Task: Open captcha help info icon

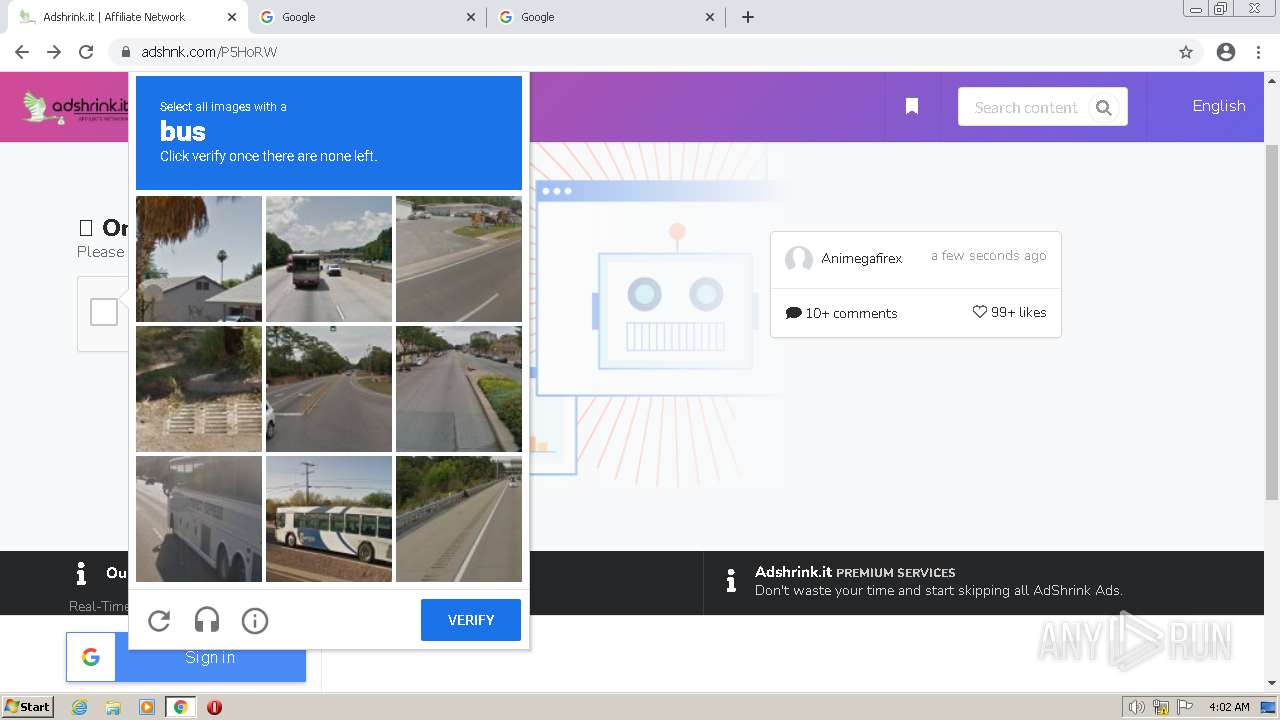Action: [255, 621]
